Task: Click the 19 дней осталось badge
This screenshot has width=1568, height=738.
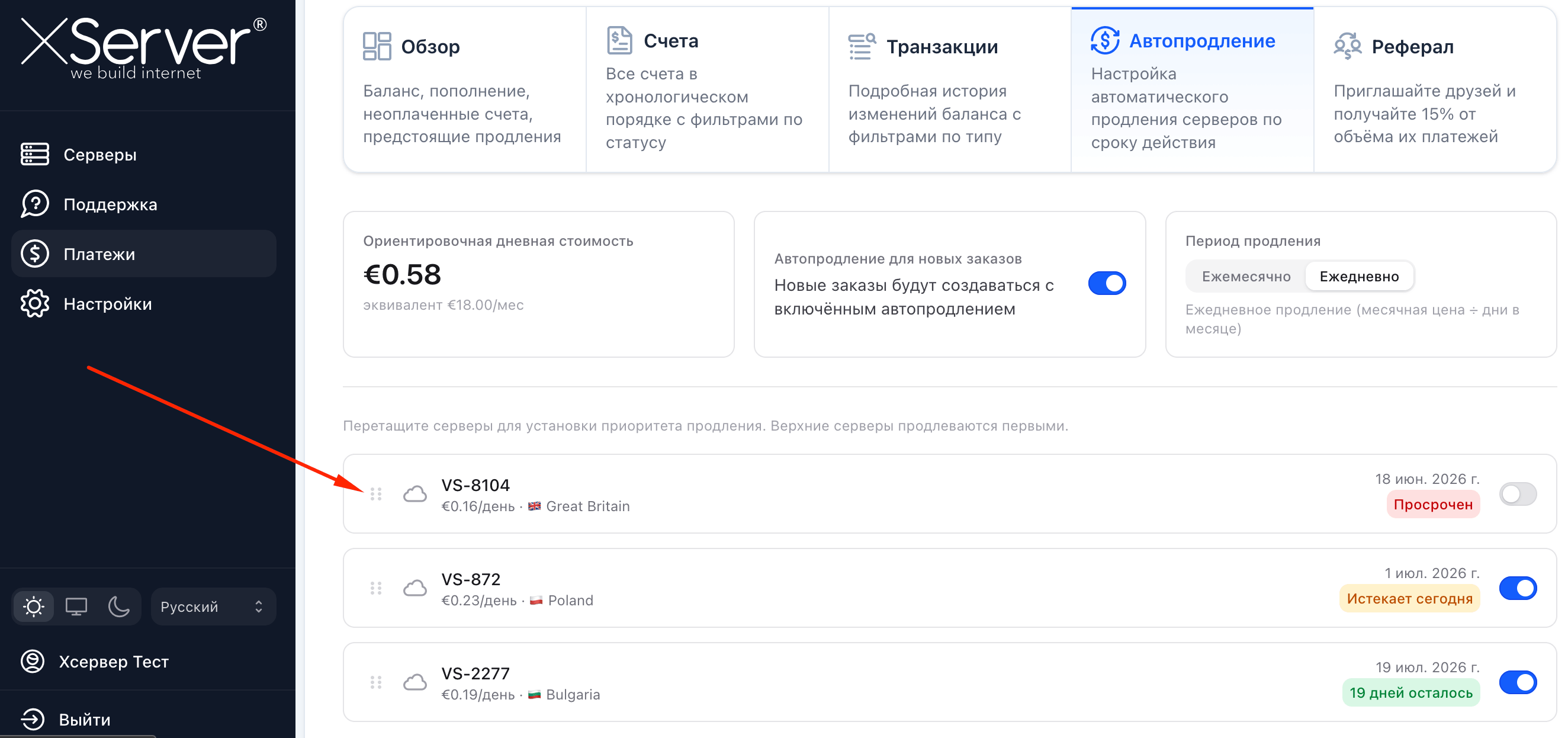Action: tap(1410, 693)
